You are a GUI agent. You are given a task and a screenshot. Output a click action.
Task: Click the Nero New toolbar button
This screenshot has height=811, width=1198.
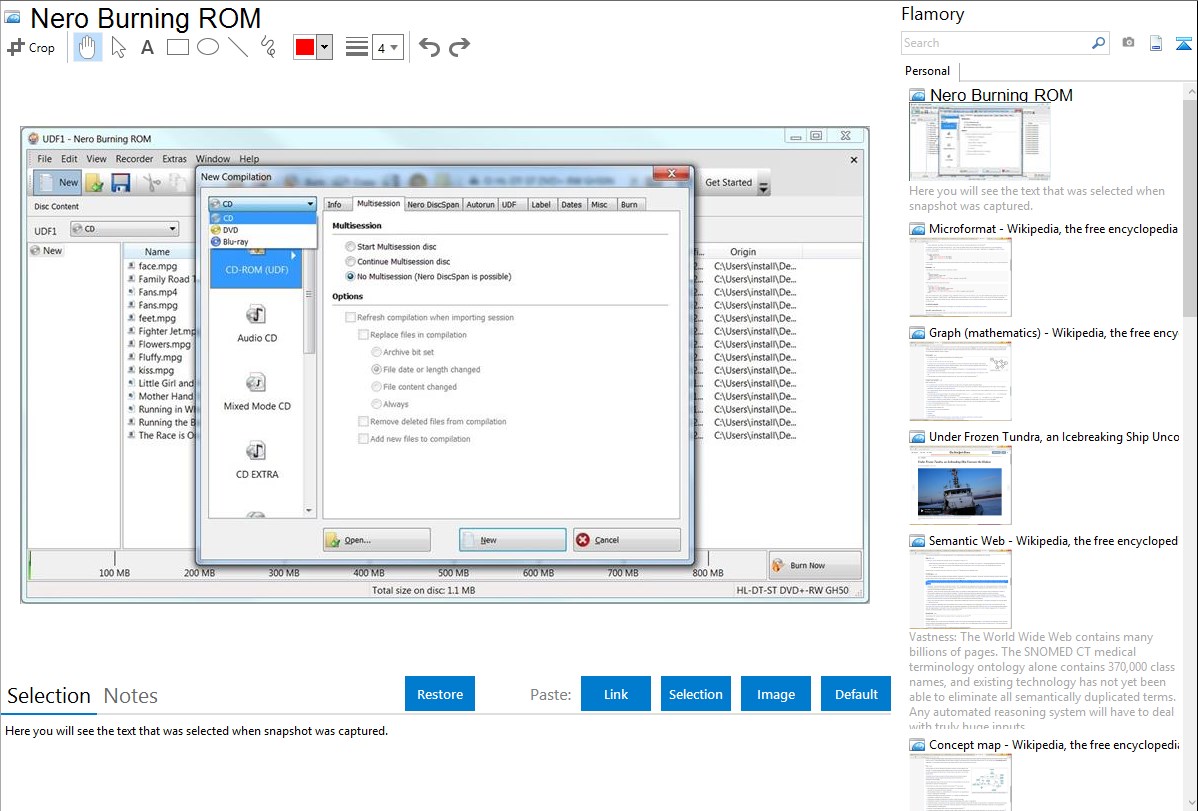point(57,183)
